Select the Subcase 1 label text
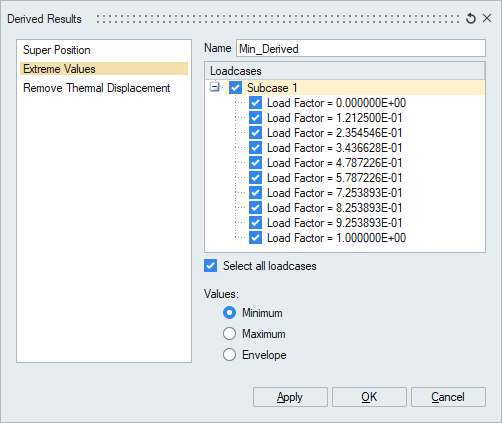The image size is (502, 423). point(272,88)
